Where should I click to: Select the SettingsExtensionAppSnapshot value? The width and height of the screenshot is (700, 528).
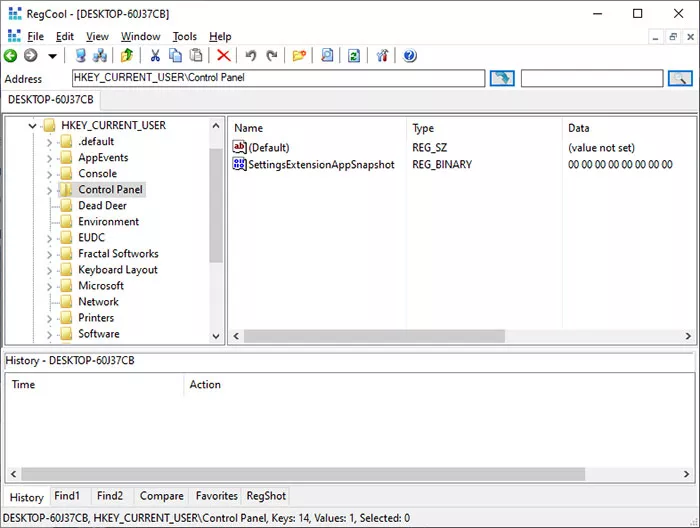coord(321,164)
